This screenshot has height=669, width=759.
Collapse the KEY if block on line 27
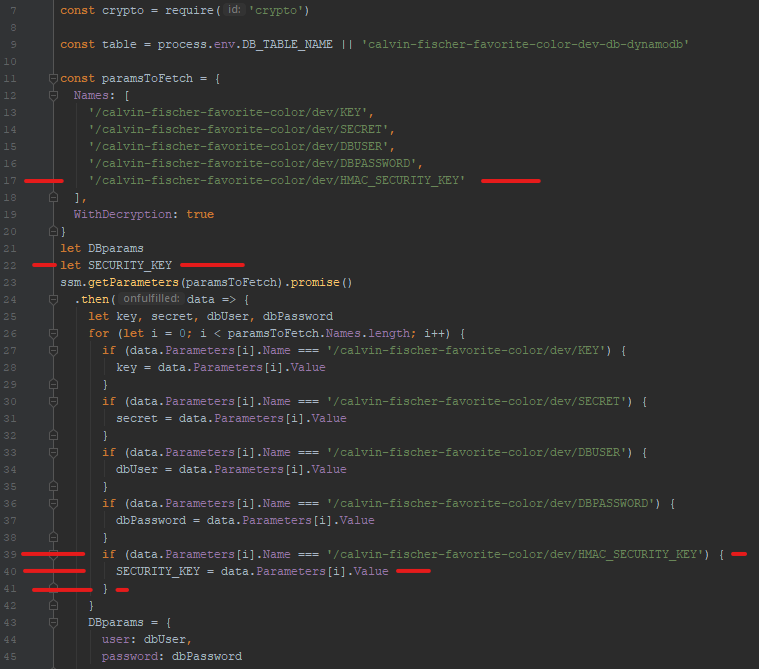tap(53, 350)
